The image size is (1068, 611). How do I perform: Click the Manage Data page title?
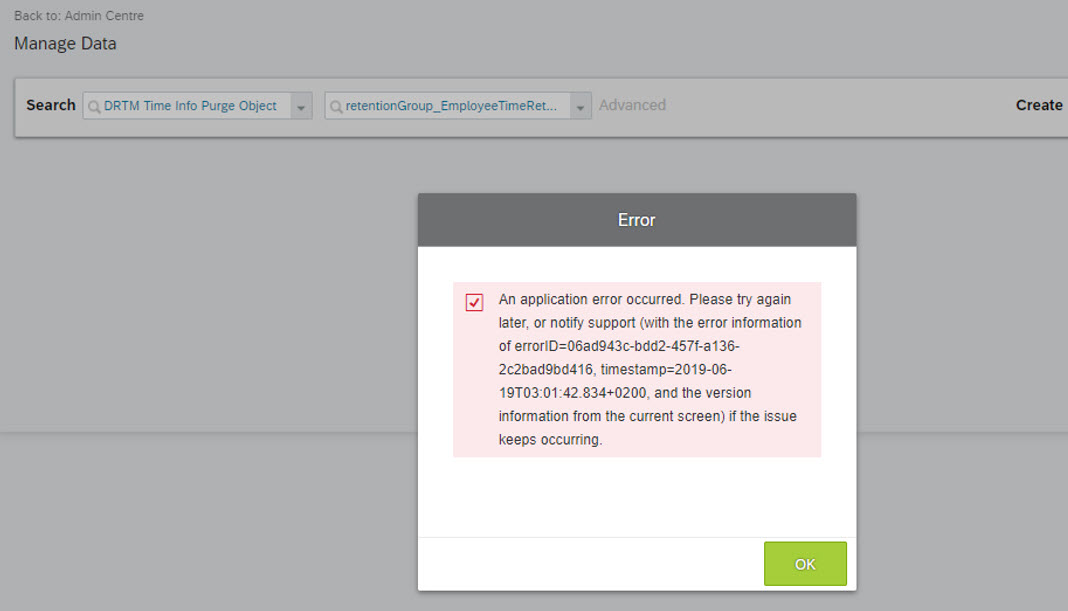(x=65, y=44)
